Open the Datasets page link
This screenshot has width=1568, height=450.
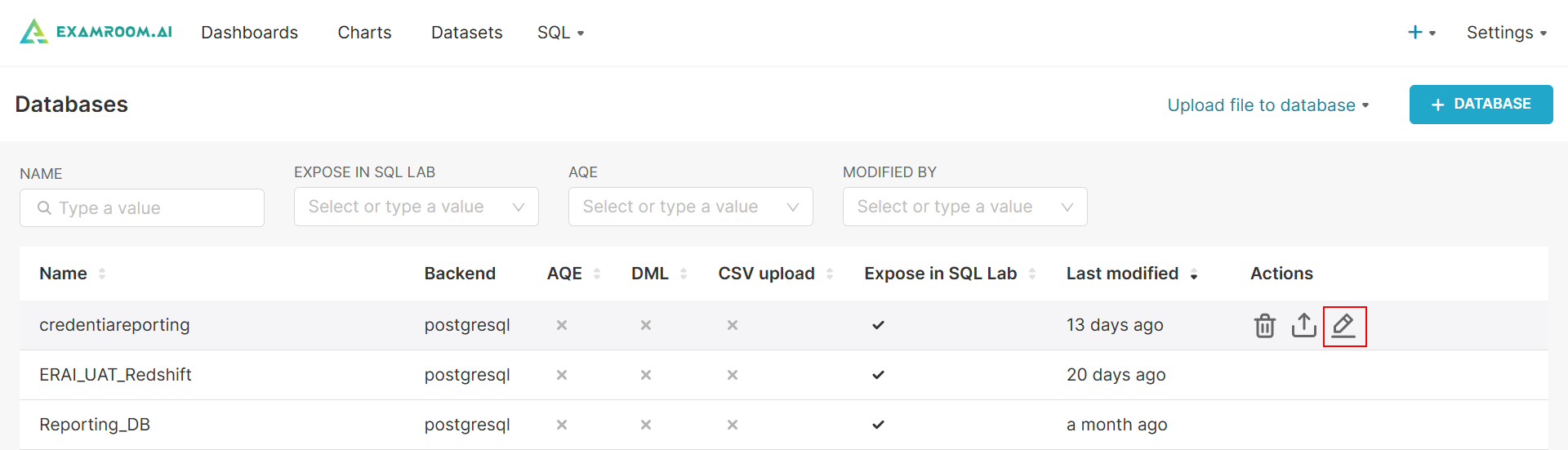[x=466, y=33]
